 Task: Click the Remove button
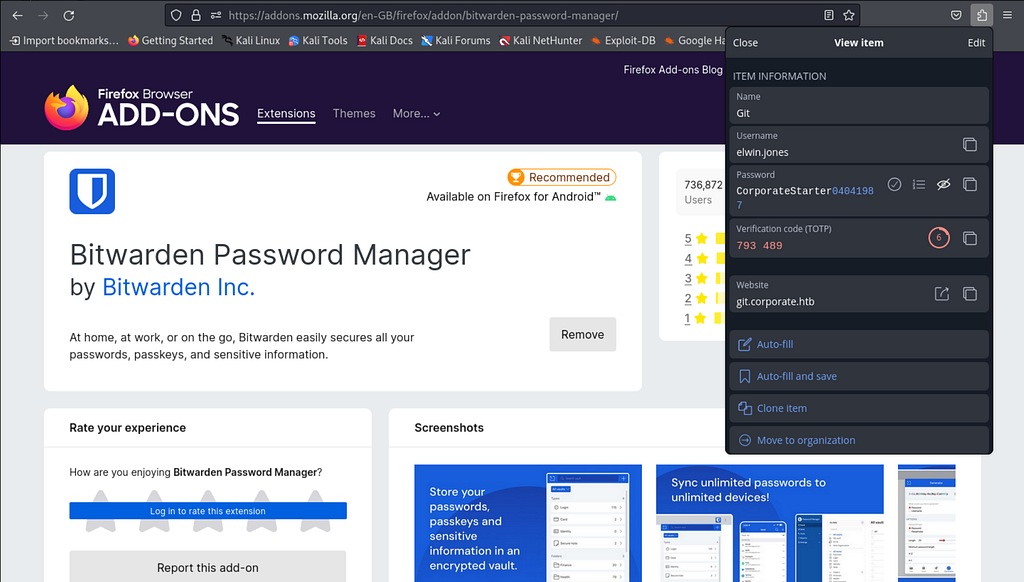[x=583, y=334]
